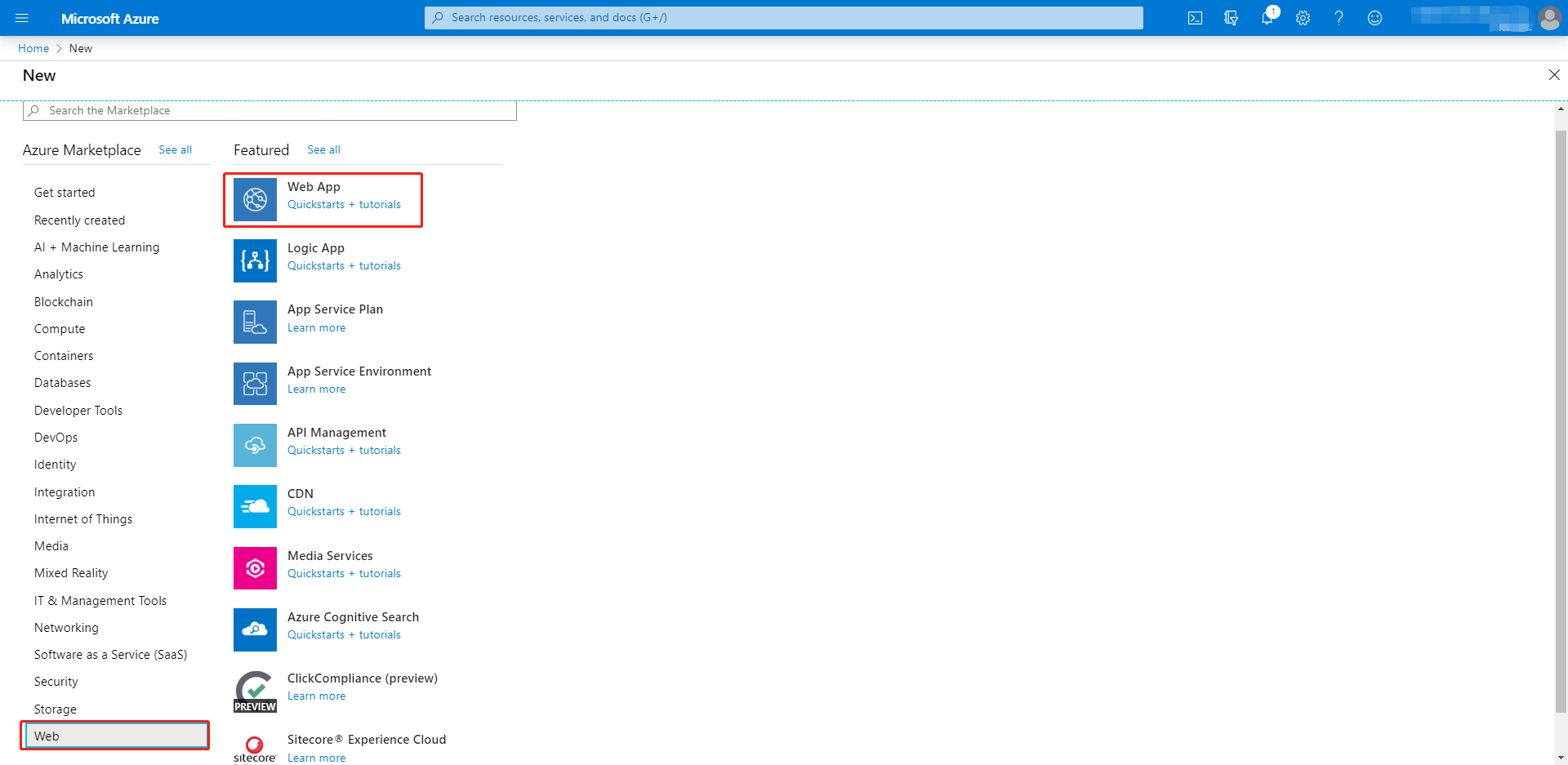Open Learn more under App Service Plan
Viewport: 1568px width, 765px height.
(x=316, y=327)
